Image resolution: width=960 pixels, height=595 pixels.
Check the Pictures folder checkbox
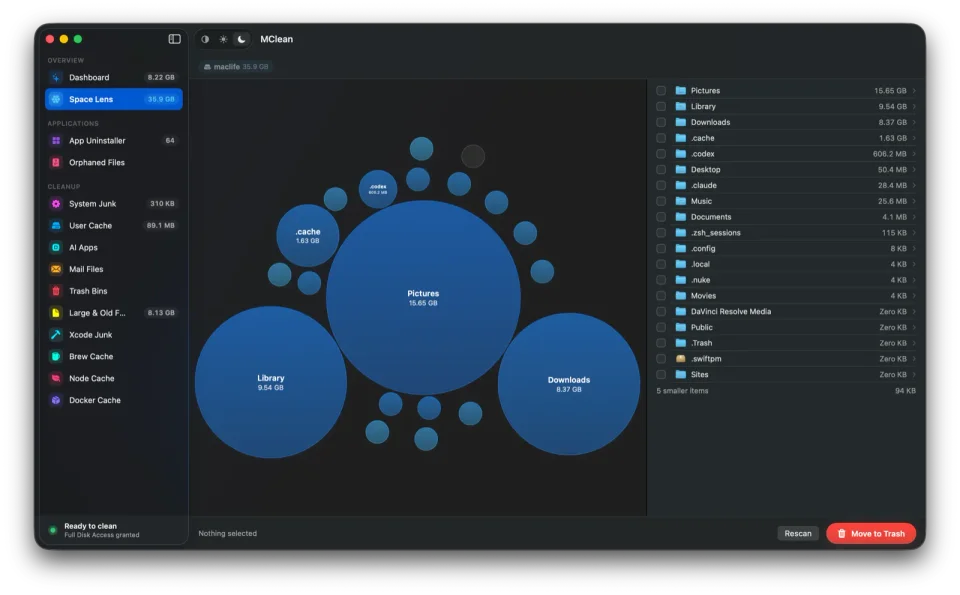click(x=661, y=91)
